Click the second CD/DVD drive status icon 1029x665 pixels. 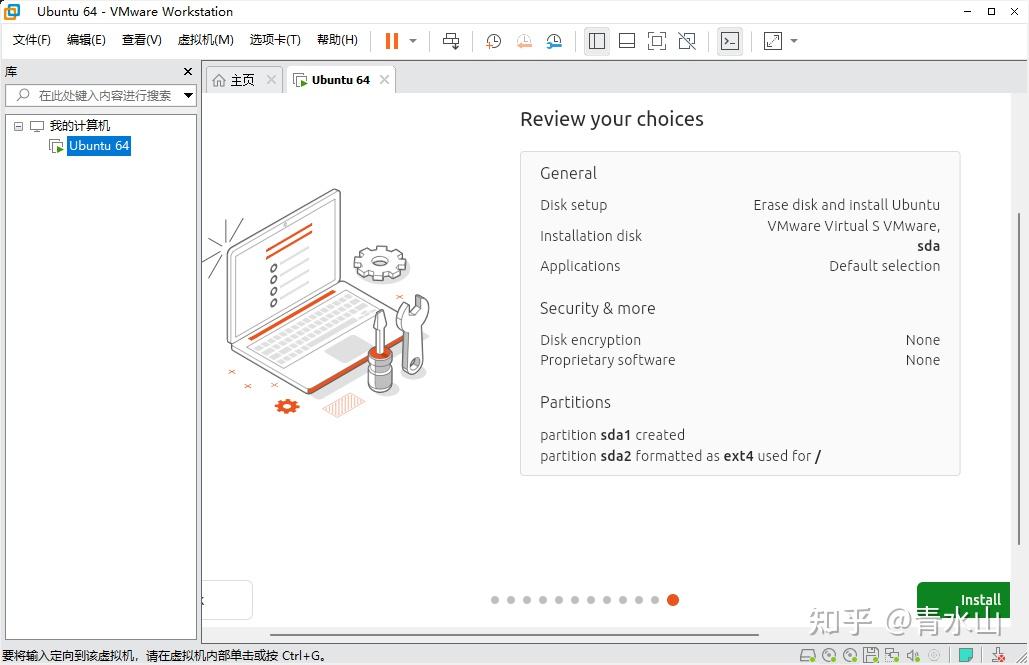point(850,654)
